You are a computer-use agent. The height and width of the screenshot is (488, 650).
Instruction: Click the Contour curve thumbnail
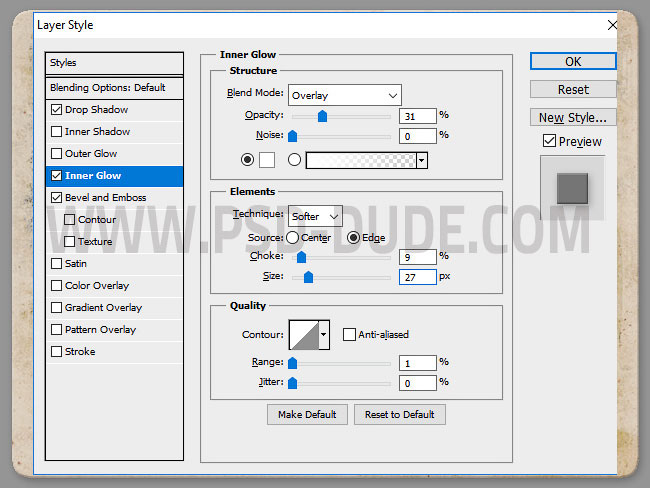(304, 334)
